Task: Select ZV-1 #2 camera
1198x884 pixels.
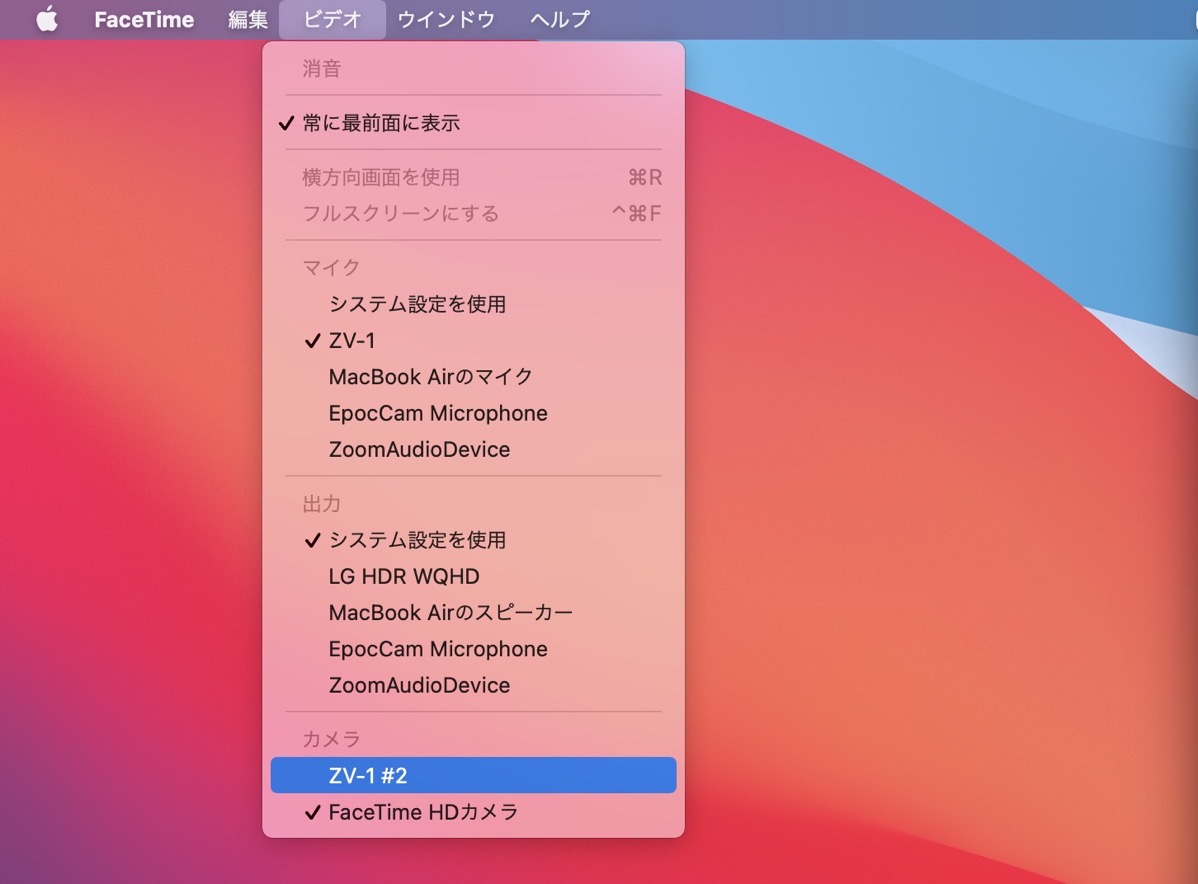Action: [x=473, y=776]
